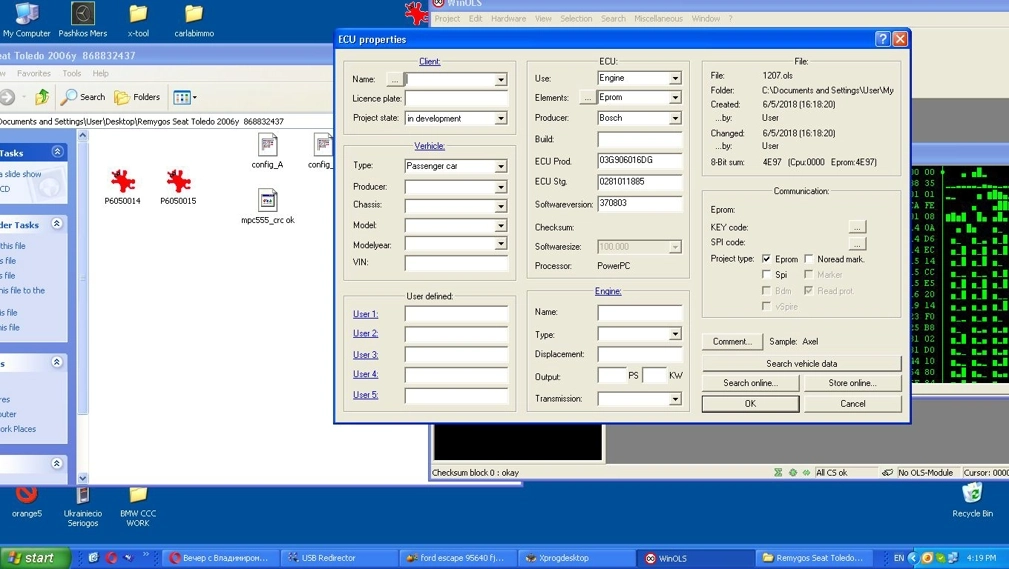The width and height of the screenshot is (1009, 569).
Task: Open BMW CCC WORK folder
Action: coord(138,507)
